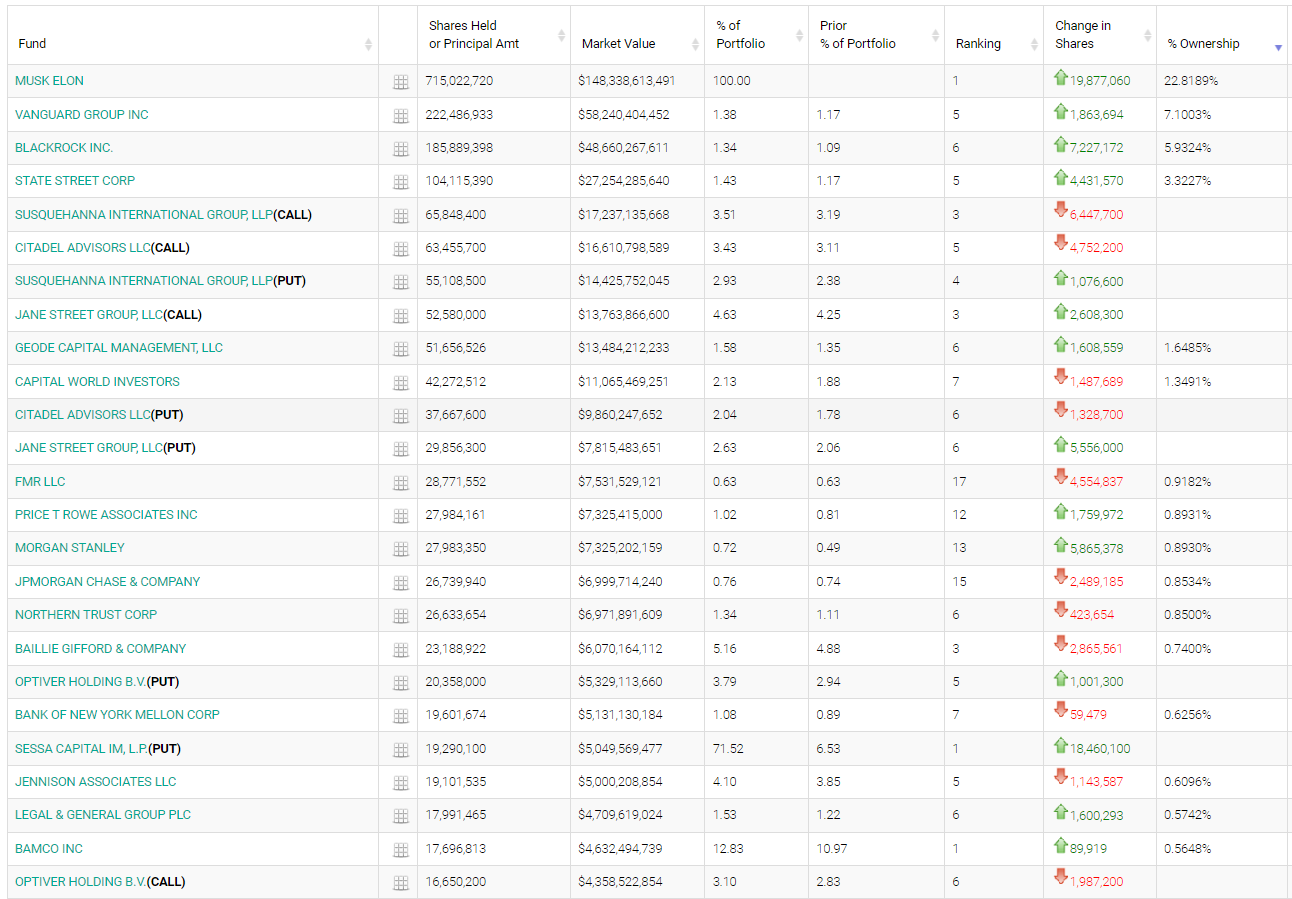Screen dimensions: 1292x899
Task: Open SUSQUEHANNA INTERNATIONAL GROUP, LLP(CALL) link
Action: (x=163, y=215)
